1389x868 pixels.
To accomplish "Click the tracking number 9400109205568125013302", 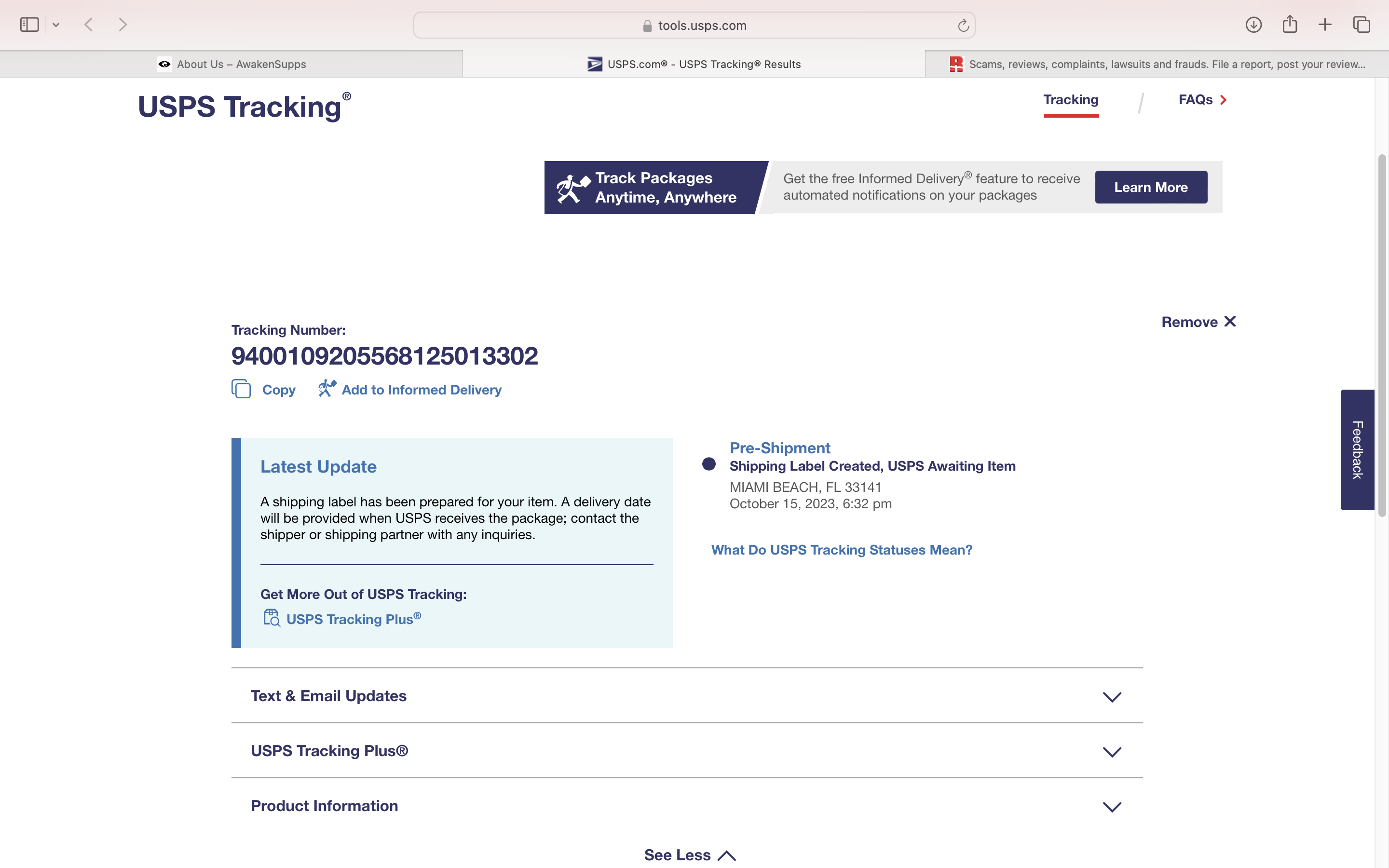I will tap(384, 356).
